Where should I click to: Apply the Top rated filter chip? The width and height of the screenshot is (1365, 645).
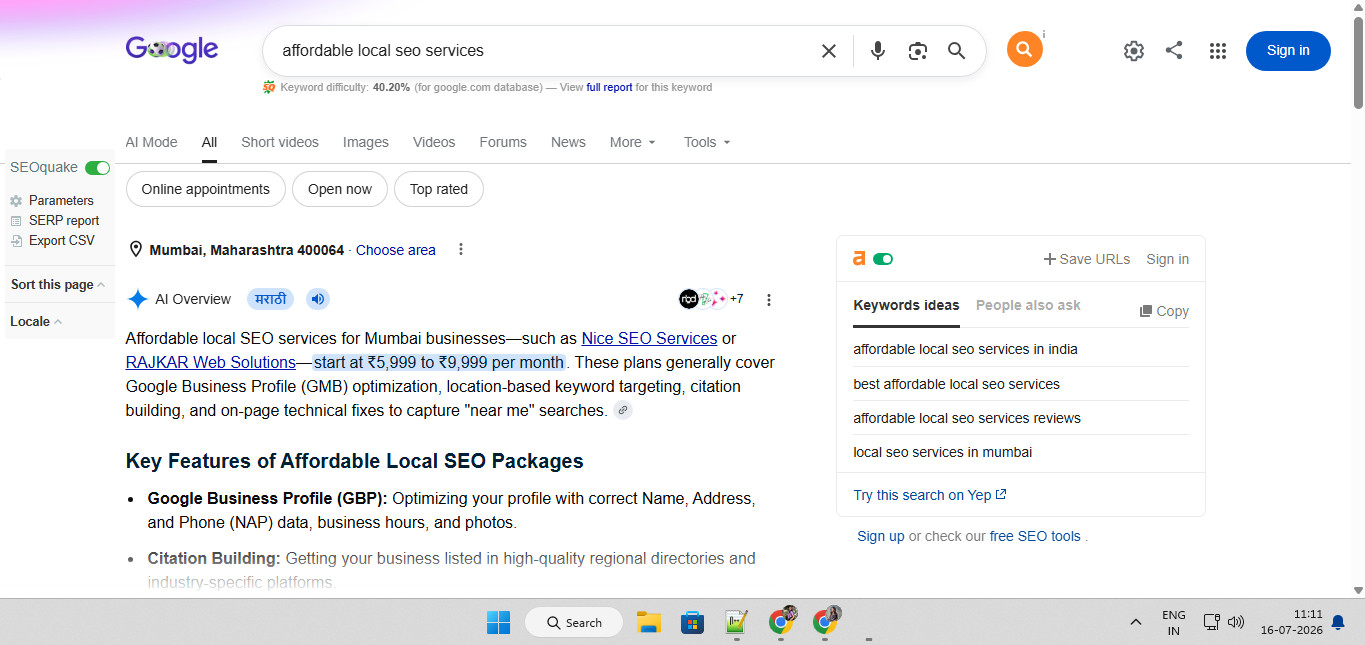[439, 189]
